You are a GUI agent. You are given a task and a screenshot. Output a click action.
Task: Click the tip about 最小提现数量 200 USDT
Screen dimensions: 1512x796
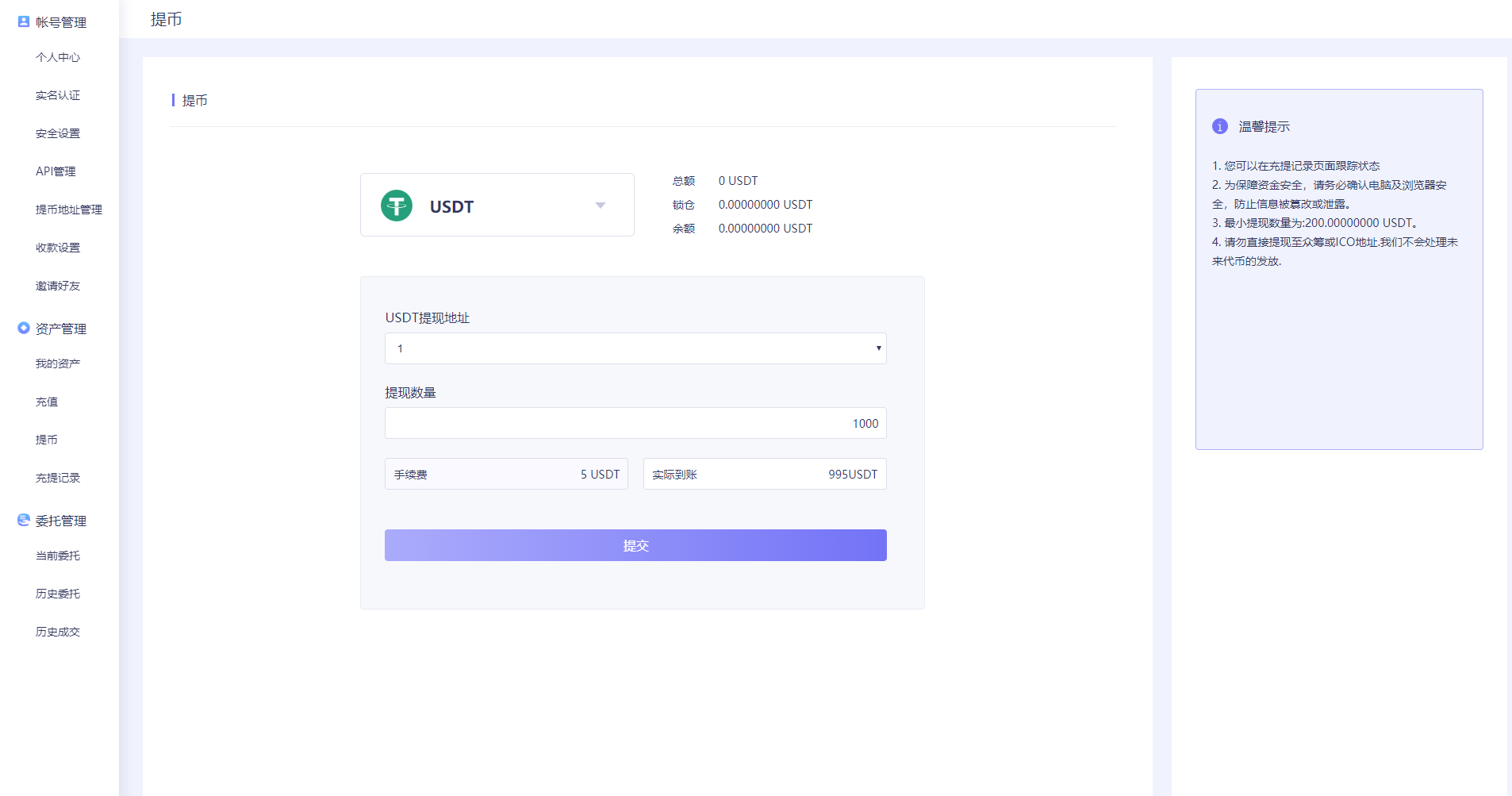[1315, 223]
